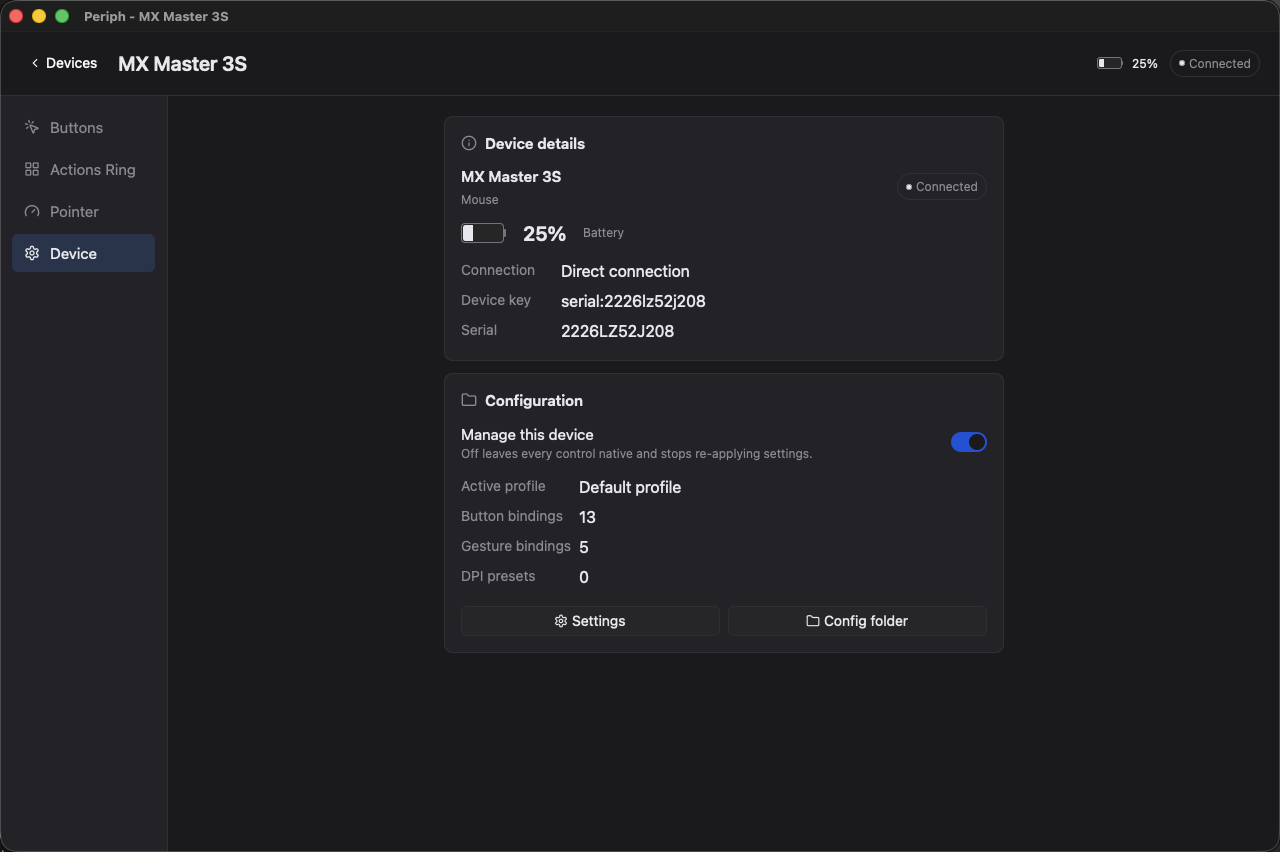Open the Config folder button
Viewport: 1280px width, 852px height.
tap(857, 621)
